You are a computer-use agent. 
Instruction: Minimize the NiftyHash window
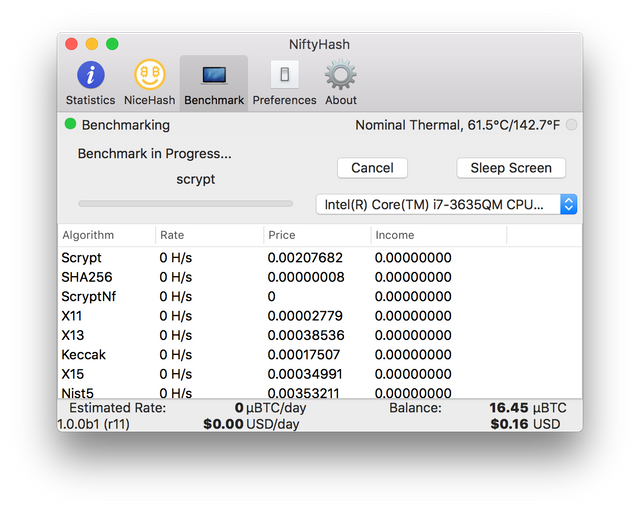tap(92, 44)
